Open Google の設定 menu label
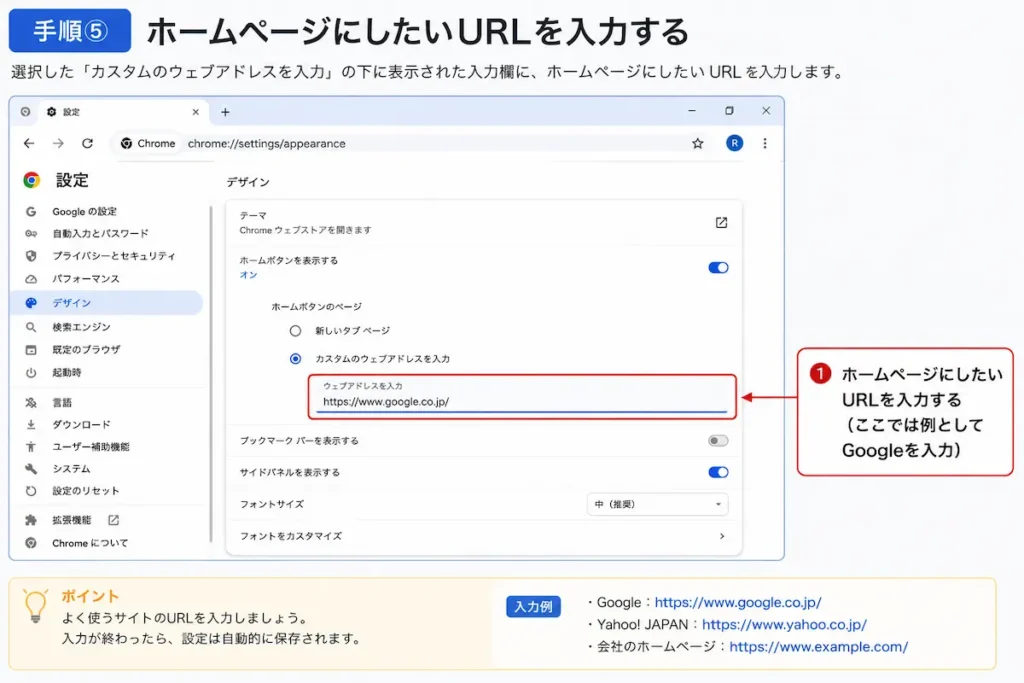This screenshot has width=1024, height=683. [x=84, y=212]
